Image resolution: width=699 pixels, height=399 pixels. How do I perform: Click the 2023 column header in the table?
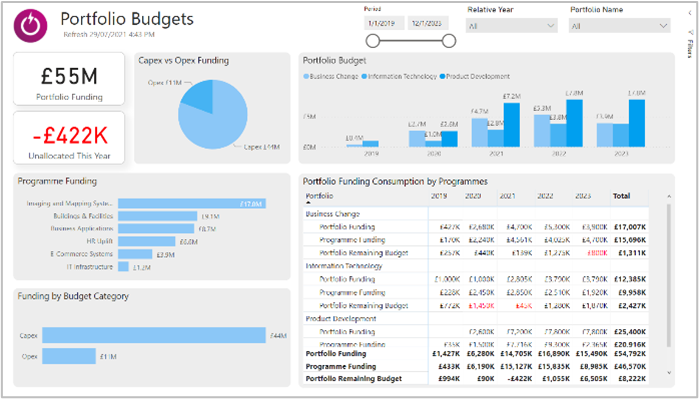pyautogui.click(x=582, y=196)
